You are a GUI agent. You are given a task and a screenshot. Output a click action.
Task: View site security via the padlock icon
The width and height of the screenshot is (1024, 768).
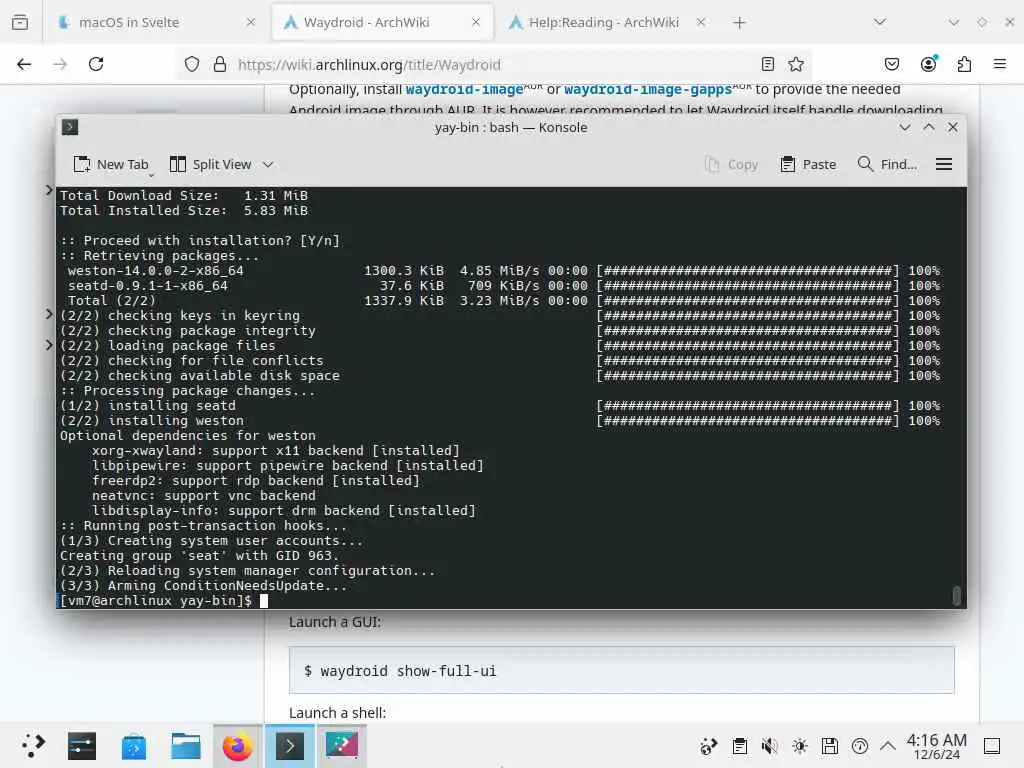click(220, 64)
